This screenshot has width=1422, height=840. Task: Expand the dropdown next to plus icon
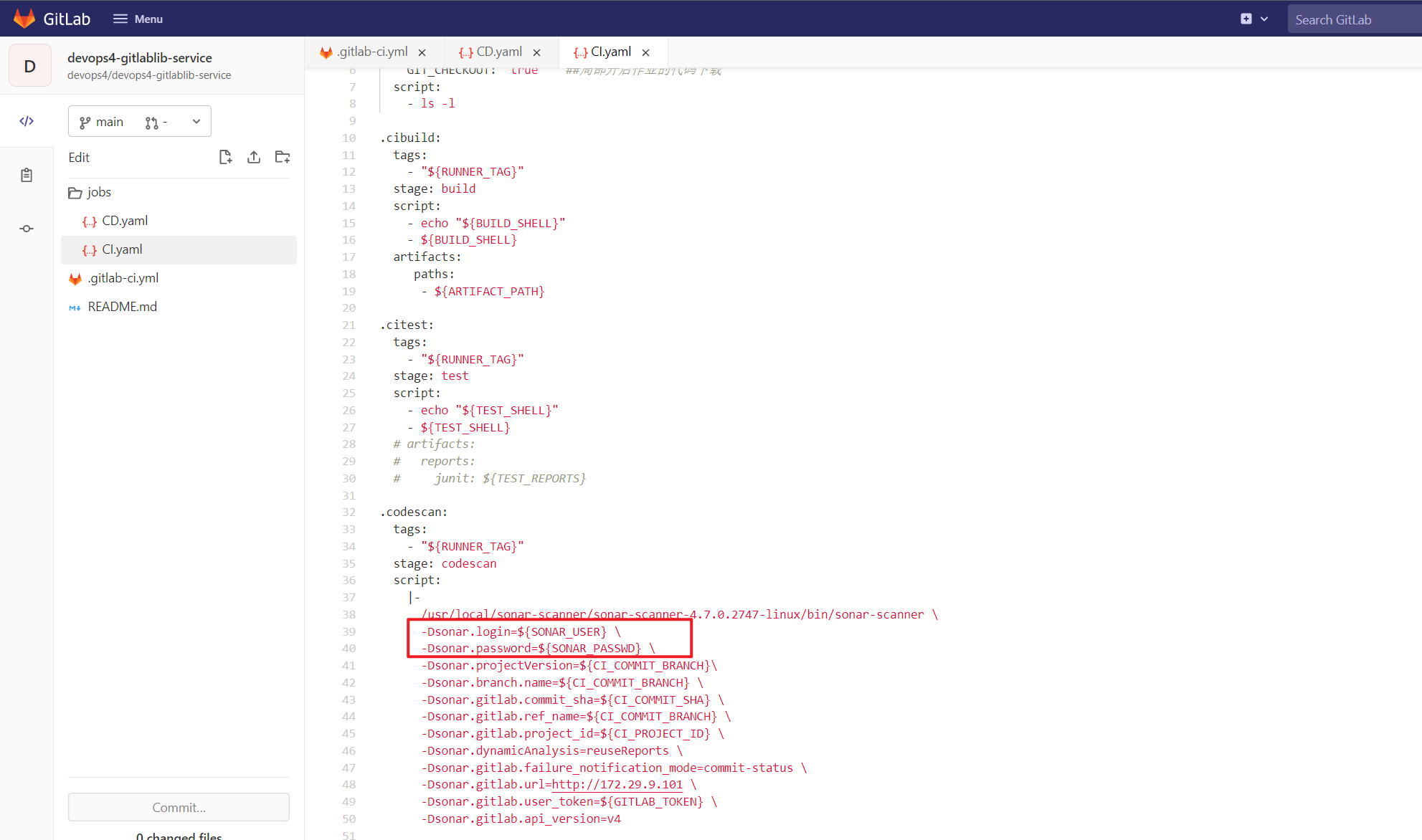tap(1264, 19)
